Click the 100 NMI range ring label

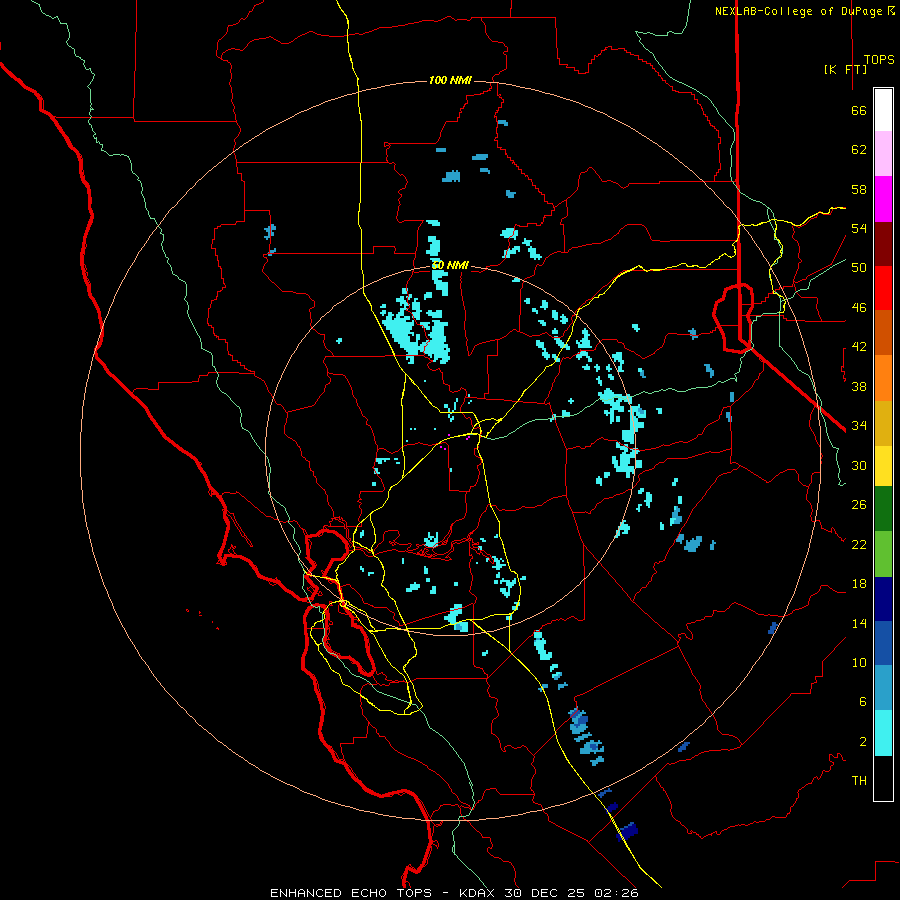tap(450, 80)
